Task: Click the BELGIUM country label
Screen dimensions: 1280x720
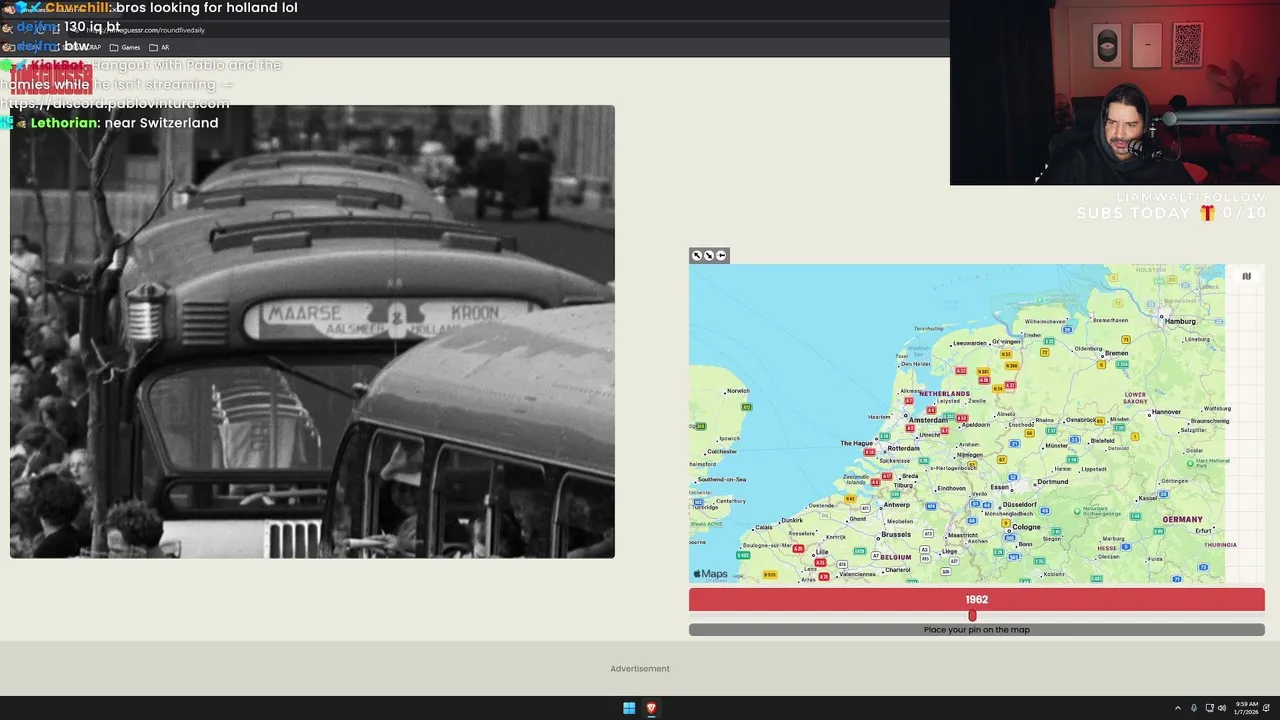Action: pyautogui.click(x=896, y=557)
